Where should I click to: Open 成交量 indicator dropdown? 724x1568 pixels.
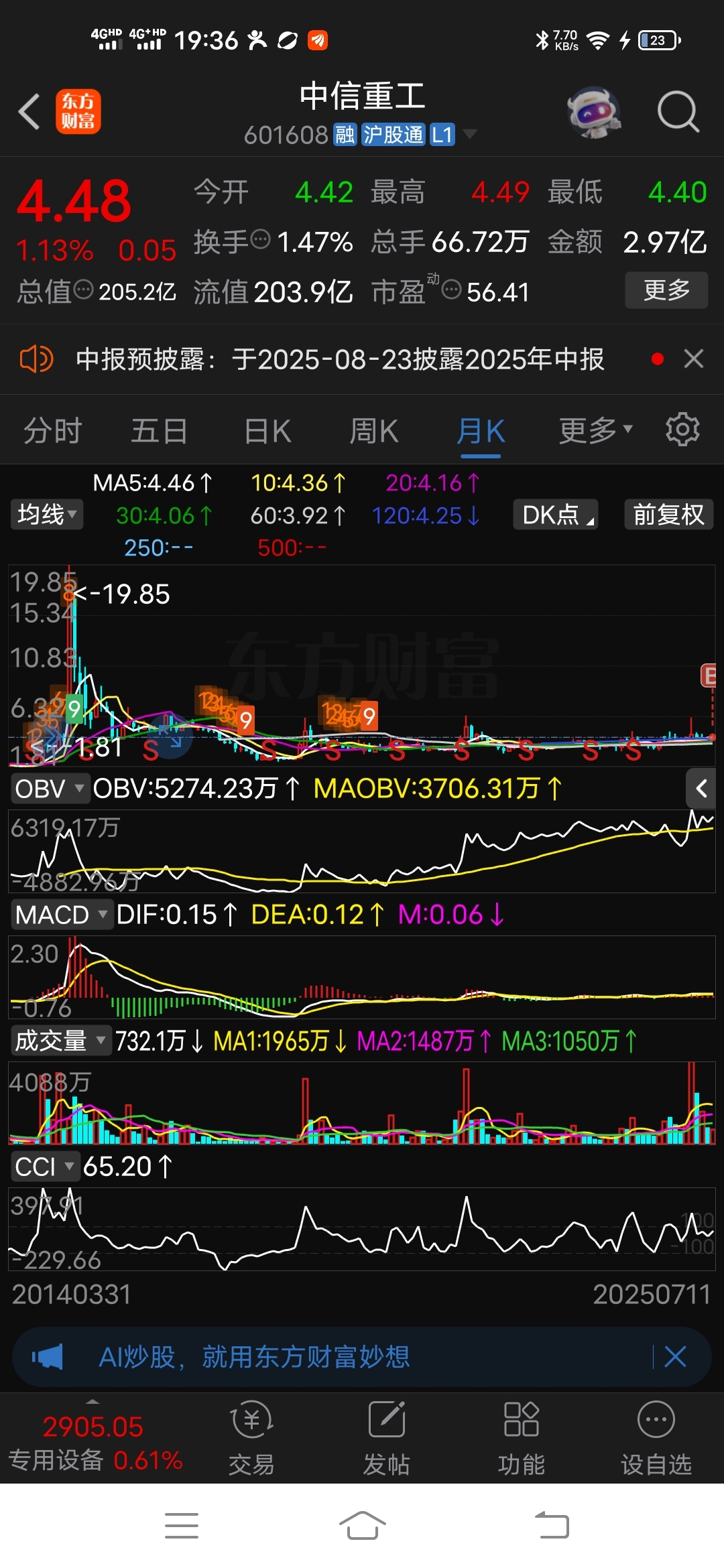[60, 1041]
